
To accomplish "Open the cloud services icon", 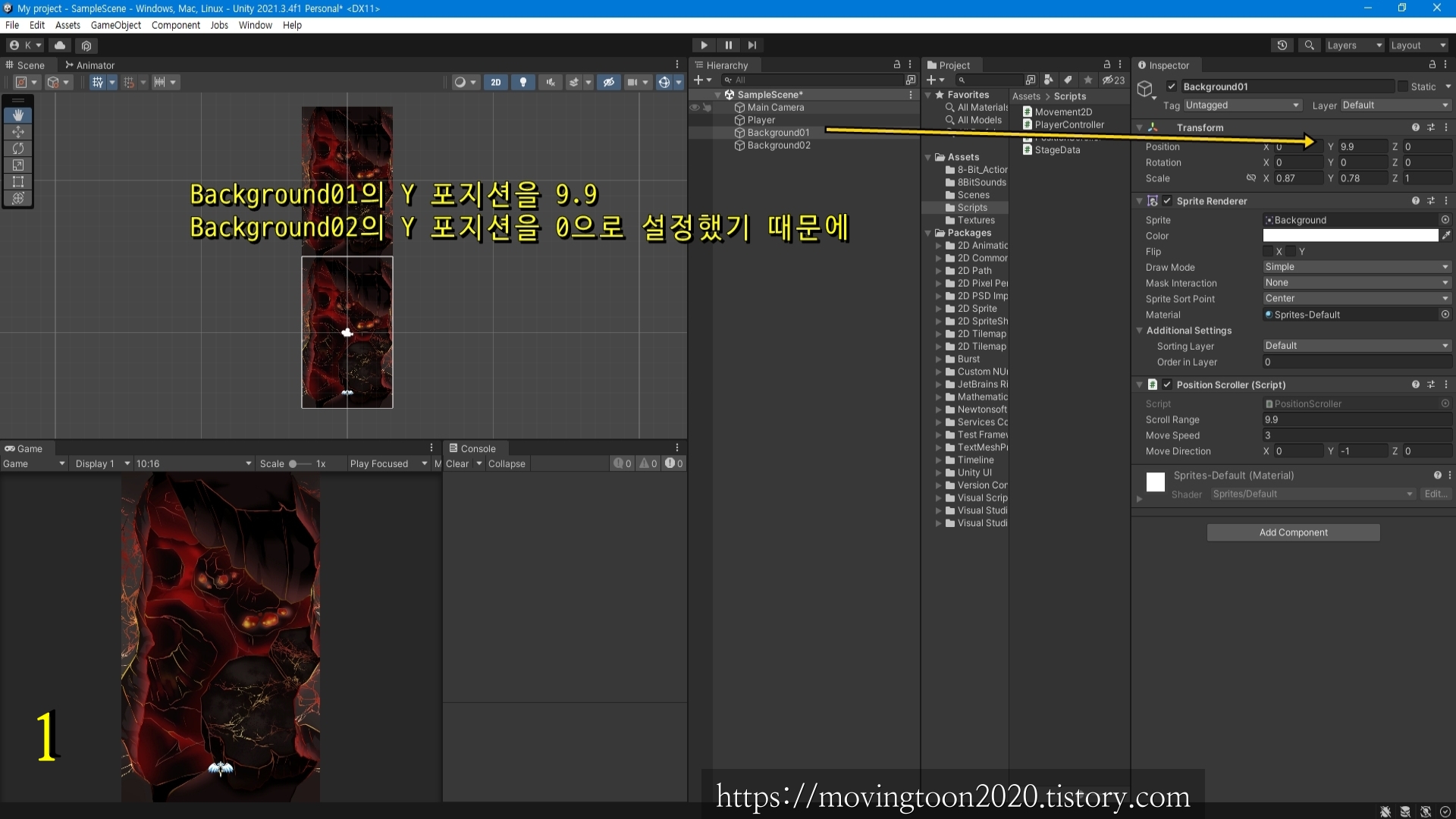I will click(60, 45).
